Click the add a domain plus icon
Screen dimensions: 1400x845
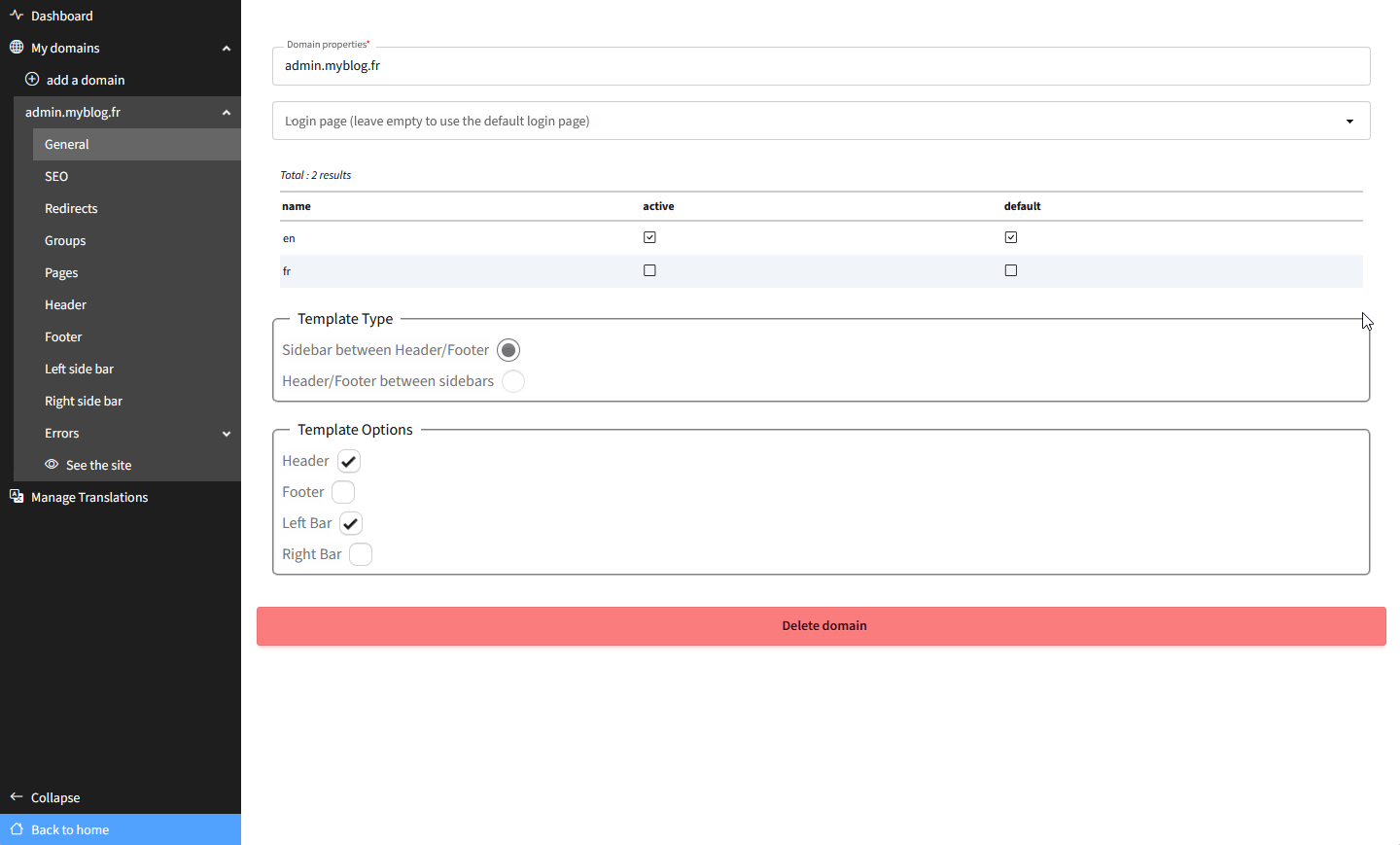click(x=32, y=80)
